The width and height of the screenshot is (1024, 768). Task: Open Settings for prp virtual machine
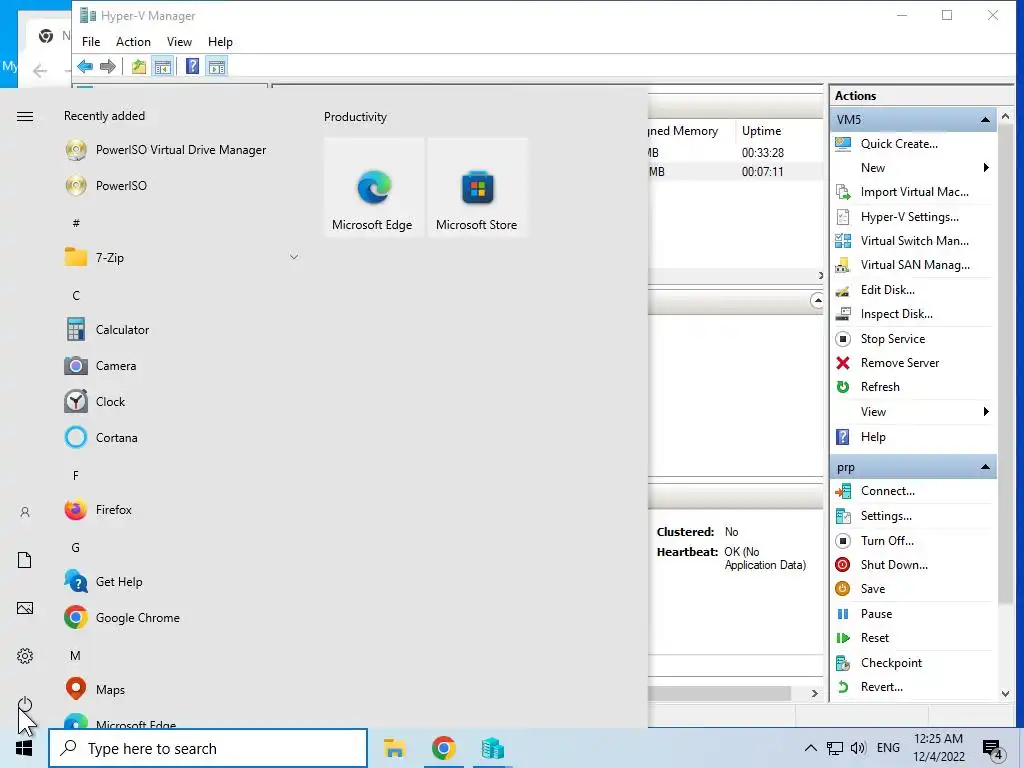pyautogui.click(x=886, y=516)
